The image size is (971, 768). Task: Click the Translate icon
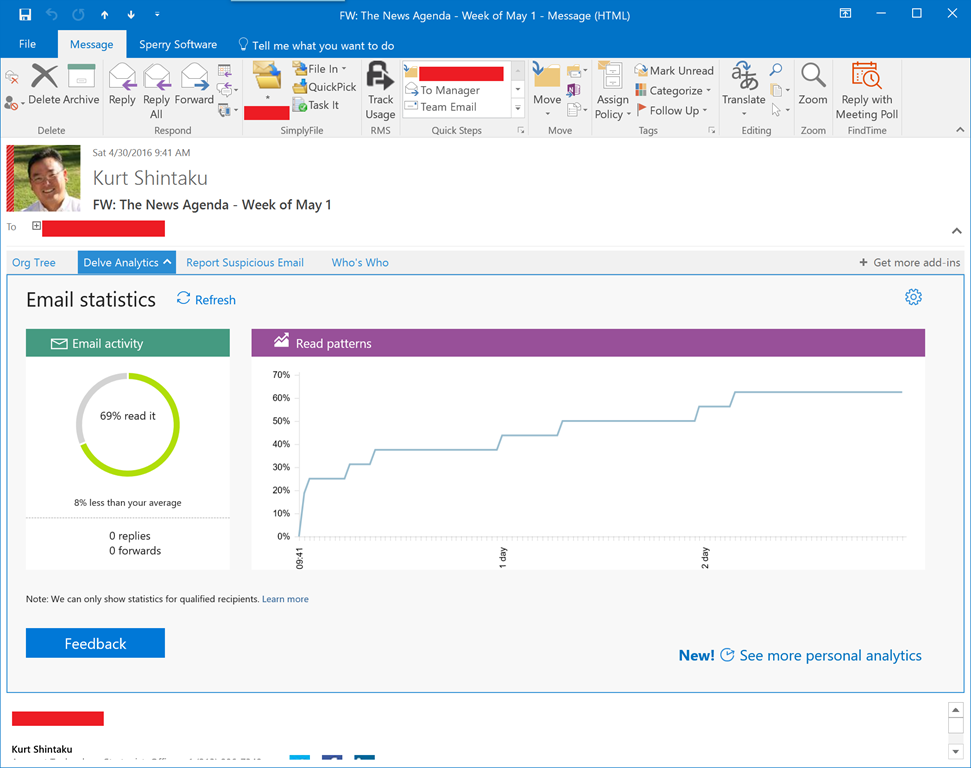744,84
